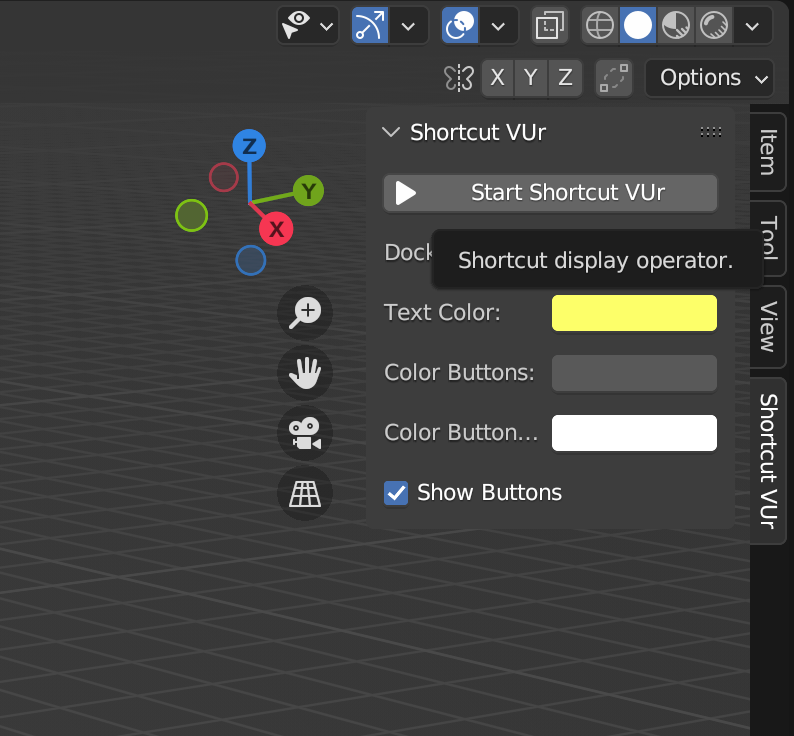Switch to rendered viewport shading

pos(713,25)
